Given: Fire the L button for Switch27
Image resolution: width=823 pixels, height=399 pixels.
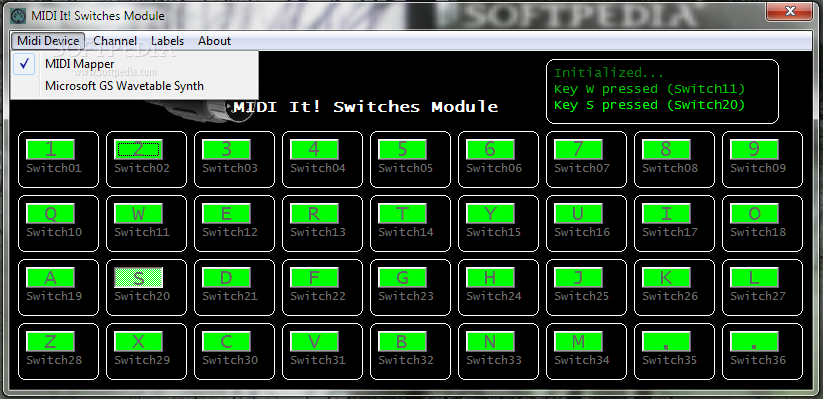Looking at the screenshot, I should tap(754, 278).
